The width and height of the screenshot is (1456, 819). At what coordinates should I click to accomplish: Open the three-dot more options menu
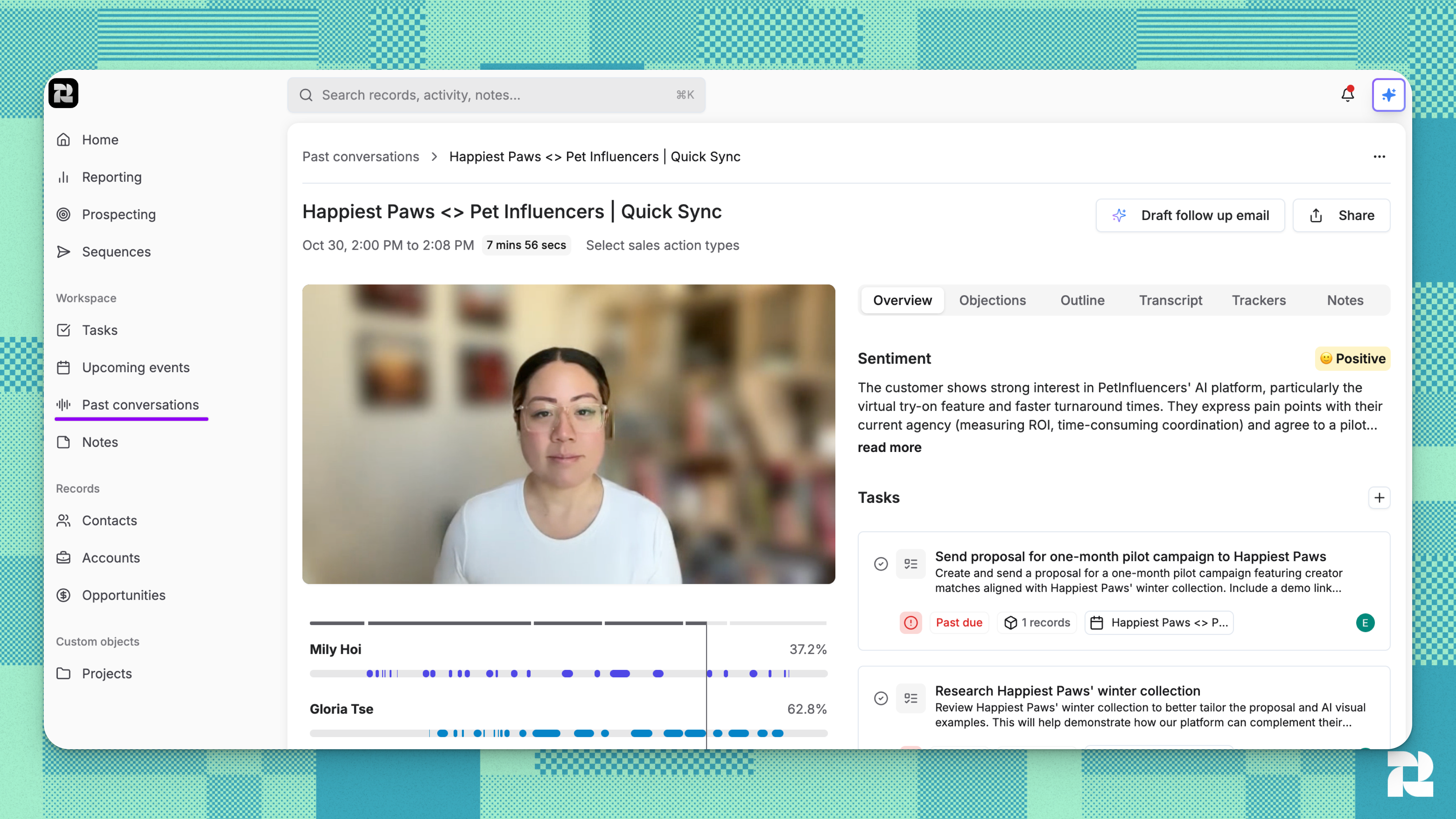(1379, 157)
